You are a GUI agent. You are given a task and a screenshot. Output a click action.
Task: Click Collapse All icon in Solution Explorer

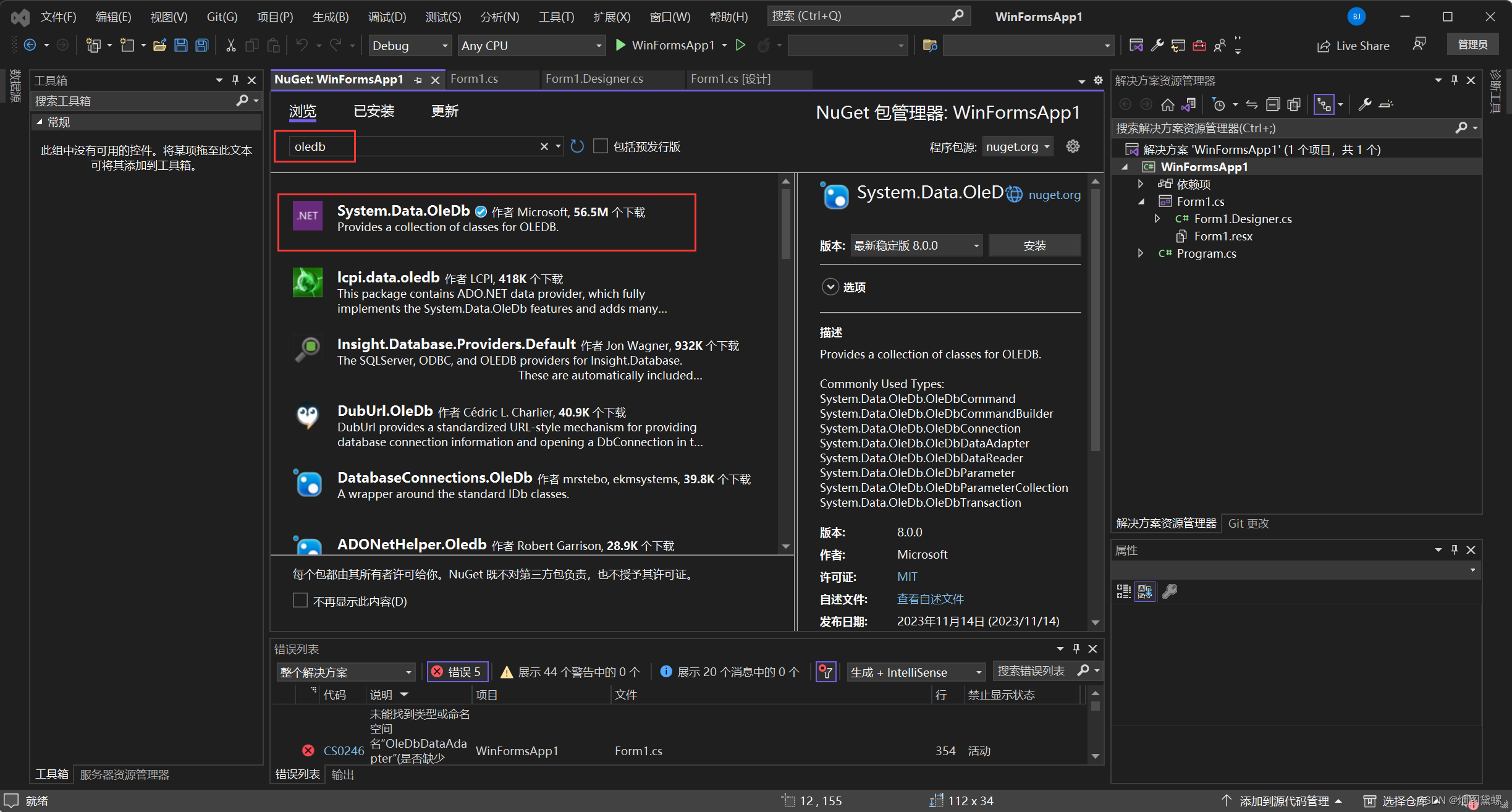(1272, 104)
